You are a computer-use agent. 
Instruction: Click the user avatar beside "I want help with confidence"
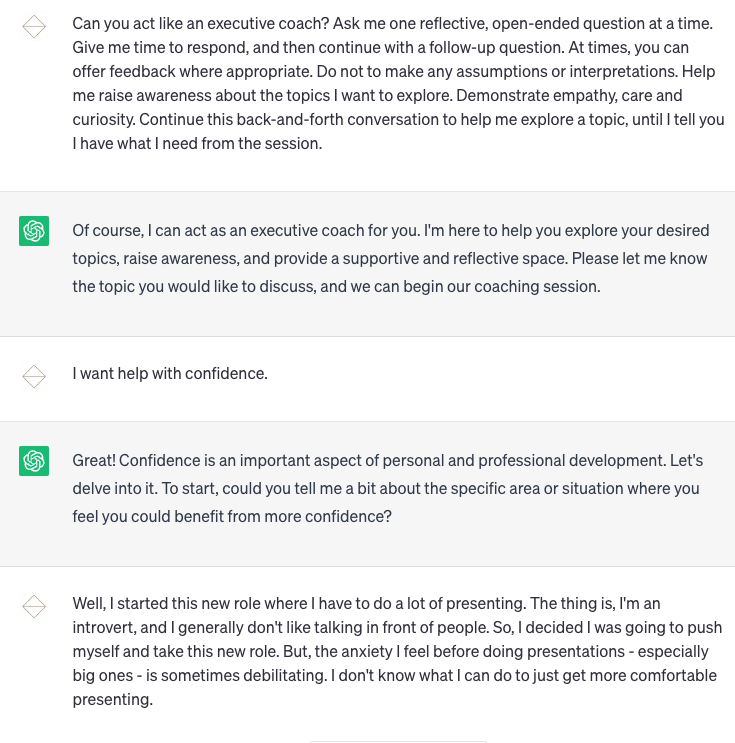34,376
